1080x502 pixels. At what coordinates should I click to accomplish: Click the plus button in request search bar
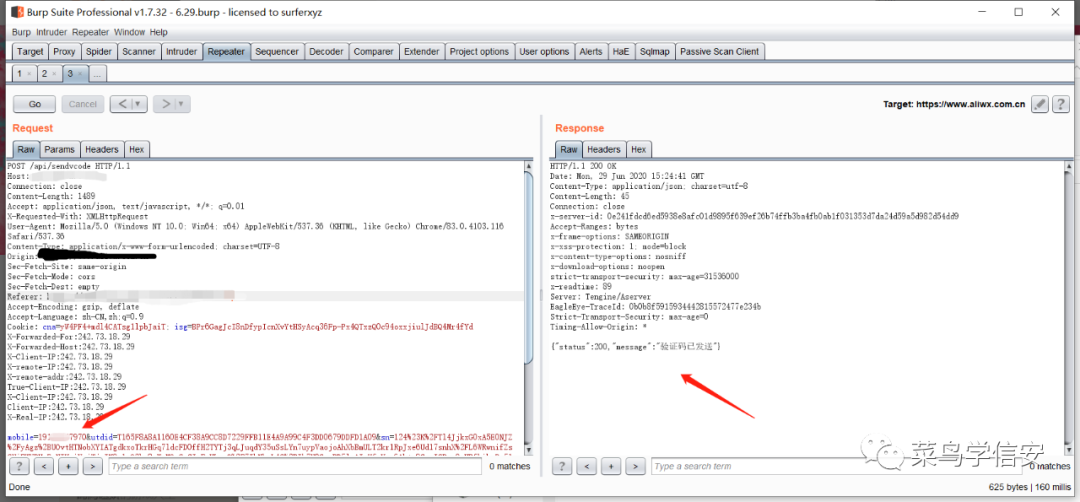tap(68, 467)
